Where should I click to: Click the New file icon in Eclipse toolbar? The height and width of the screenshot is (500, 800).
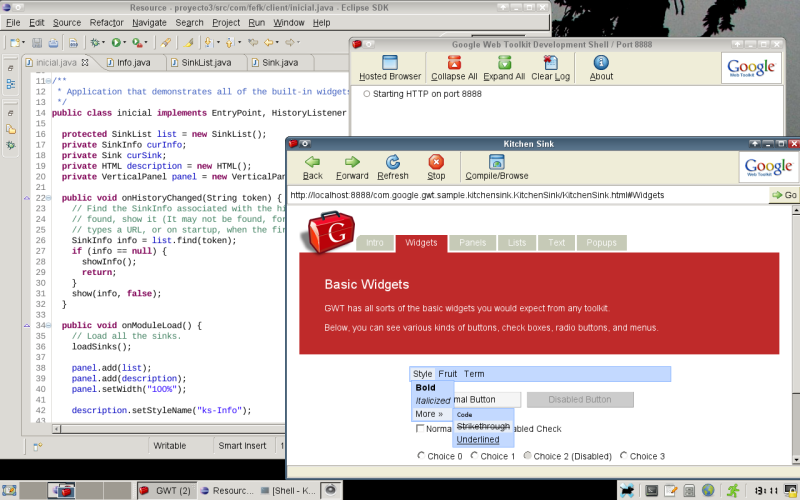(14, 42)
